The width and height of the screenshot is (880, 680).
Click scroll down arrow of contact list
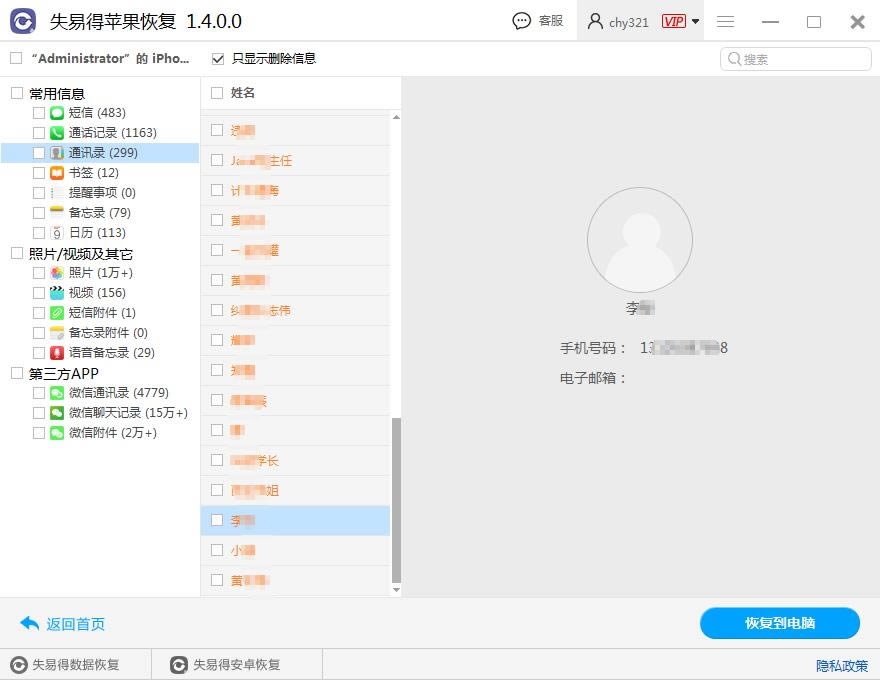(396, 590)
